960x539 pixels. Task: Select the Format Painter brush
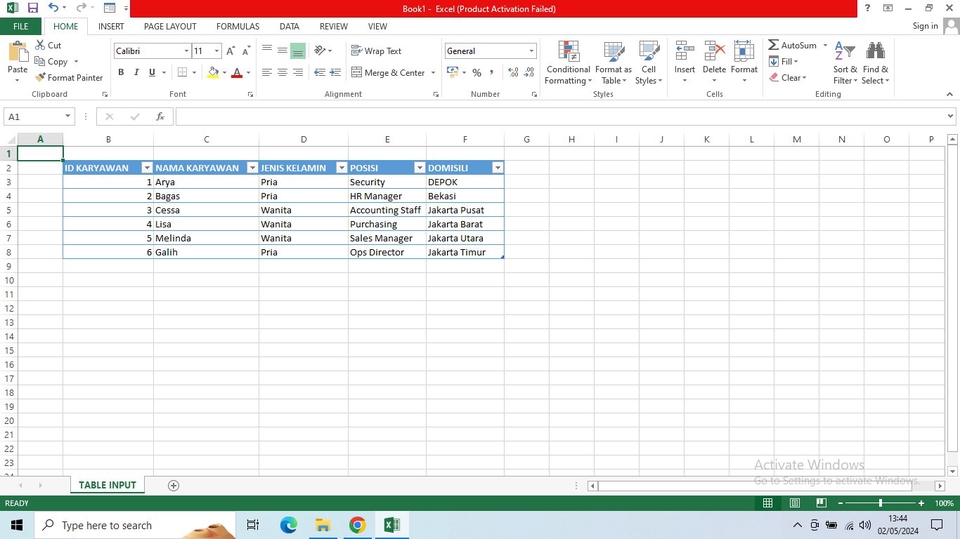[x=40, y=78]
